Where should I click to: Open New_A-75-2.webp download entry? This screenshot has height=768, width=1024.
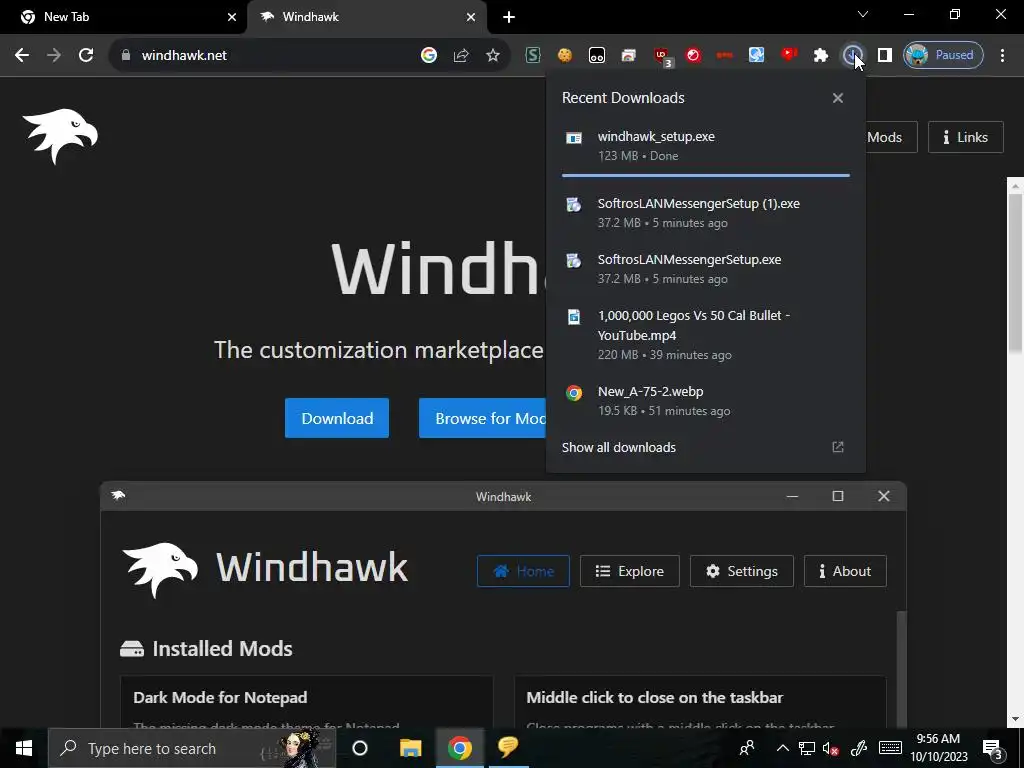705,400
